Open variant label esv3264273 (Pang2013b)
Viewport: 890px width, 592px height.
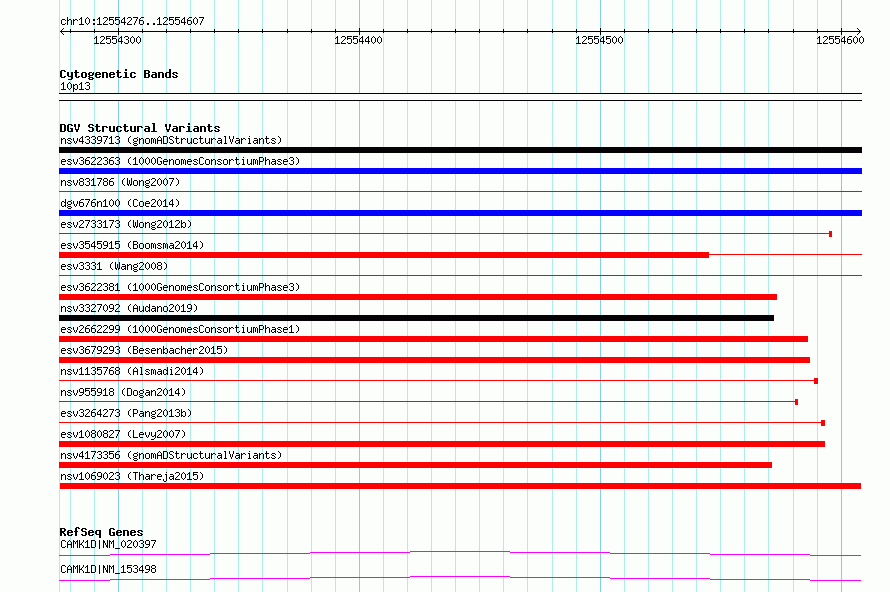[126, 413]
